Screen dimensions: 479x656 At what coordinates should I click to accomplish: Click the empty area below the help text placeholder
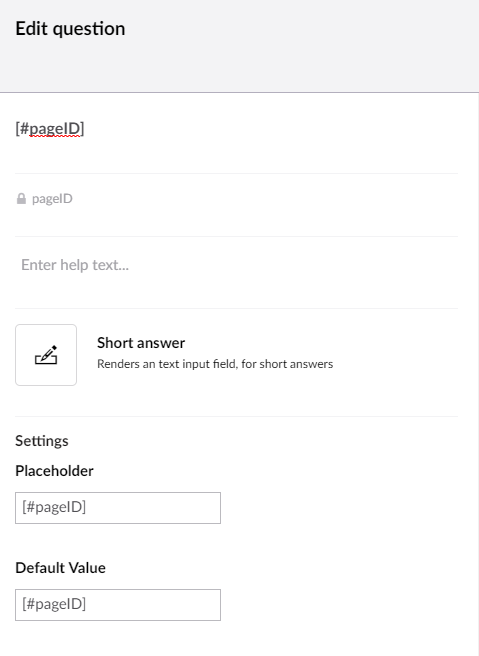point(236,291)
